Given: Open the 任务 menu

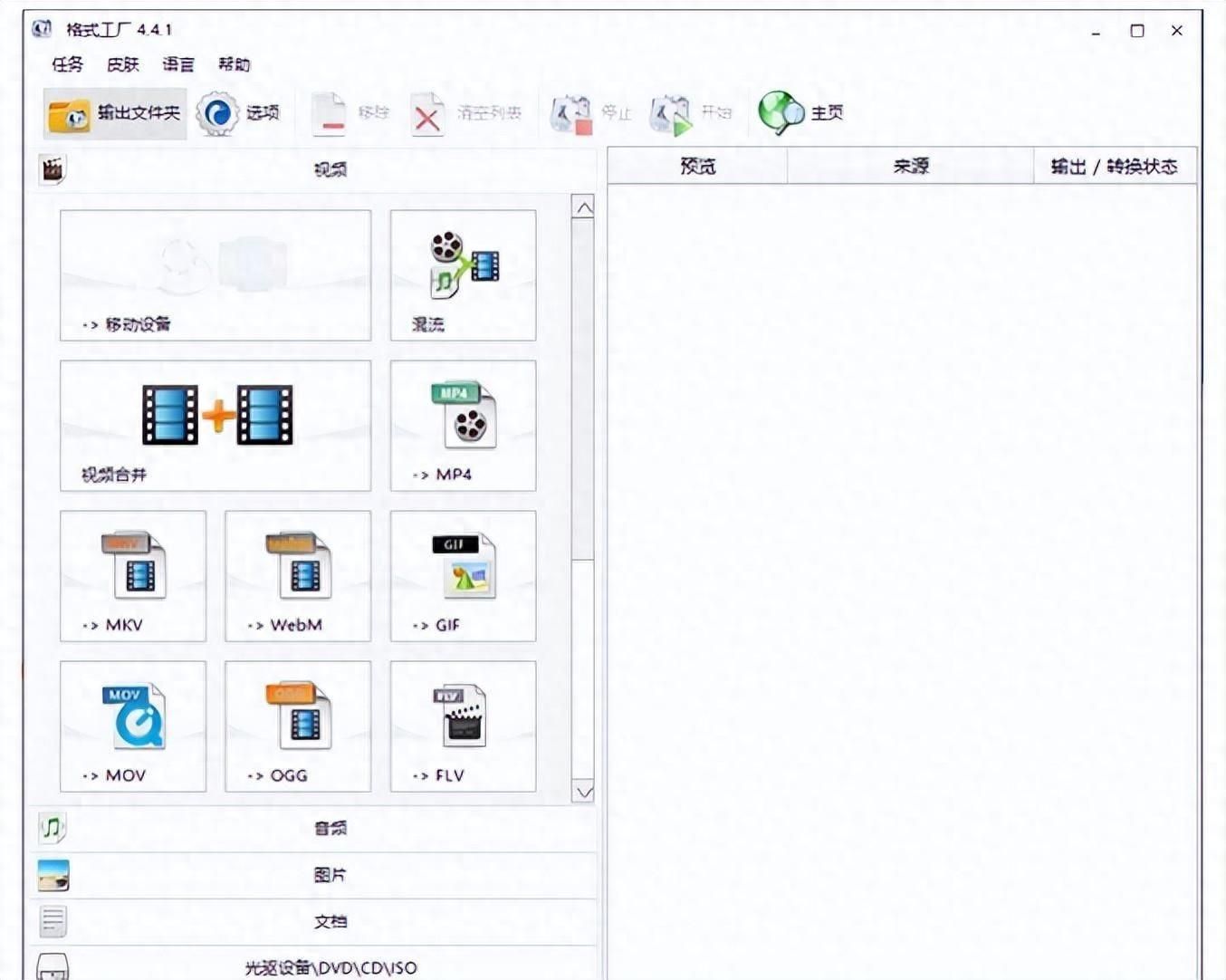Looking at the screenshot, I should click(x=68, y=64).
